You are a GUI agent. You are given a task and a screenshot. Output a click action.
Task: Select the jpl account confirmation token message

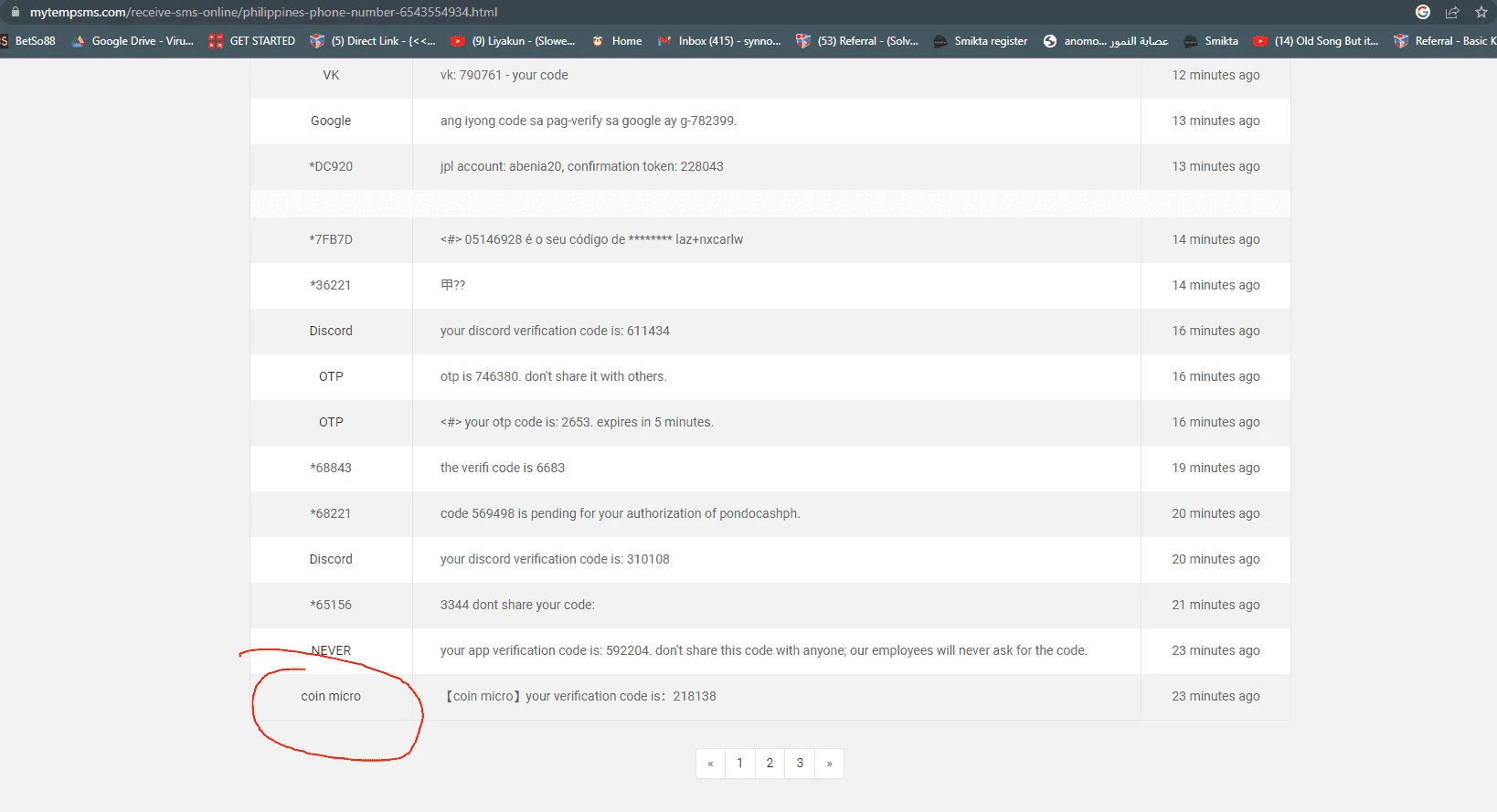pyautogui.click(x=581, y=166)
